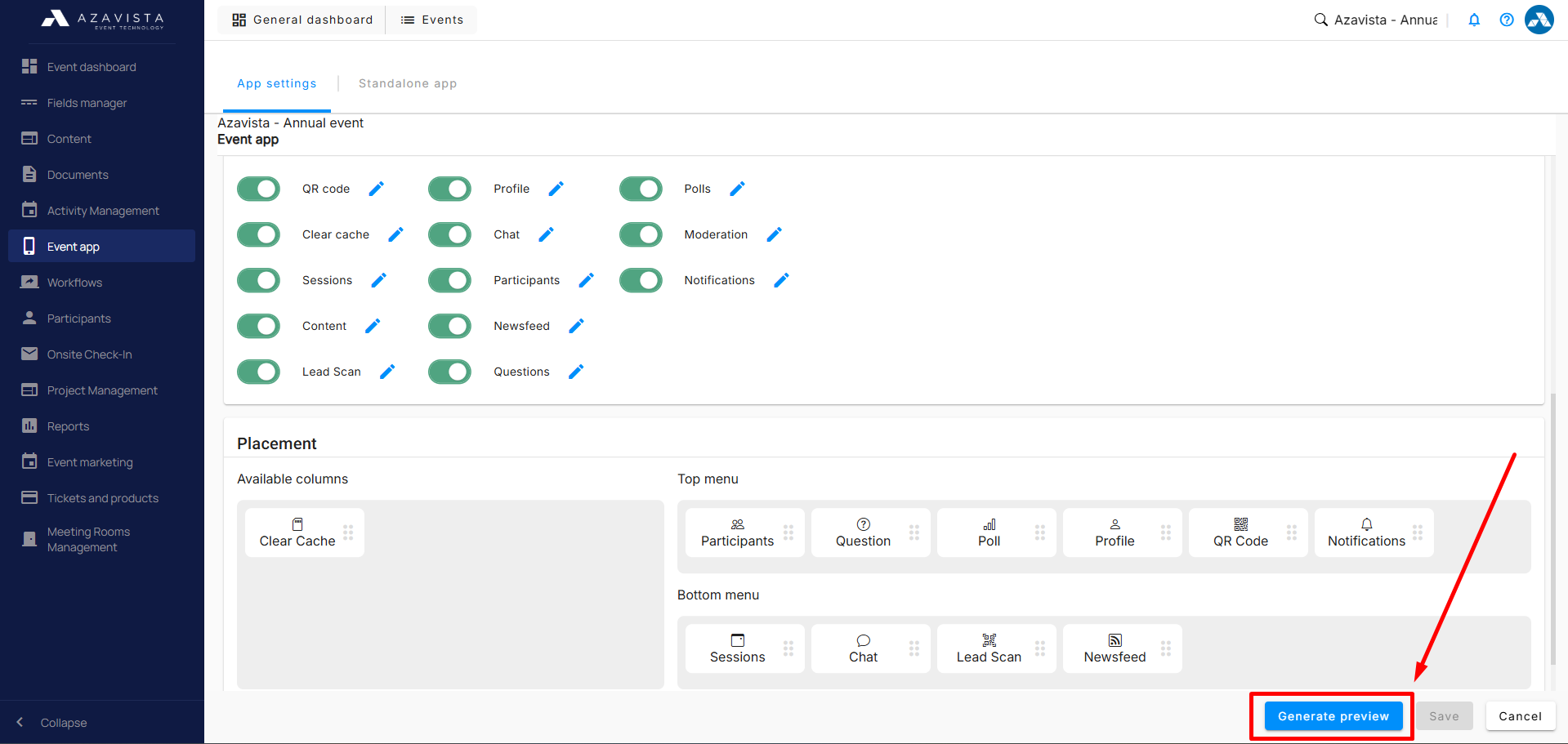Click the drag handle on Newsfeed tile
The width and height of the screenshot is (1568, 744).
pos(1166,648)
